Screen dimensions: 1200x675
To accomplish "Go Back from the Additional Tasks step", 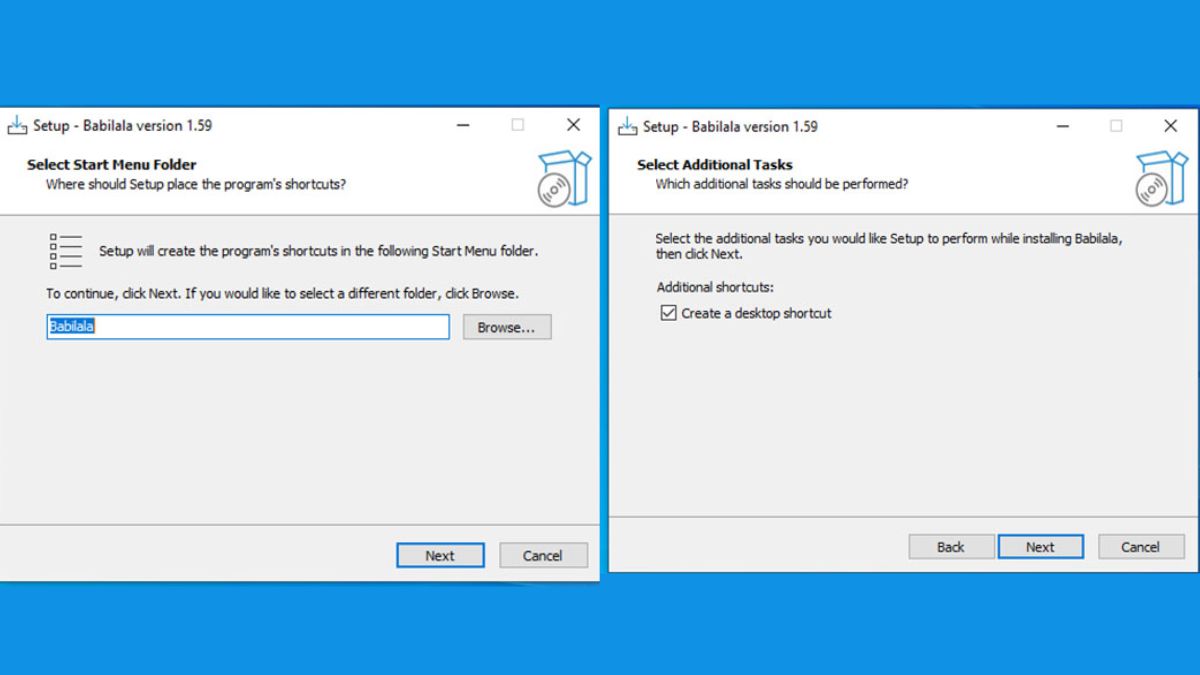I will (x=951, y=547).
